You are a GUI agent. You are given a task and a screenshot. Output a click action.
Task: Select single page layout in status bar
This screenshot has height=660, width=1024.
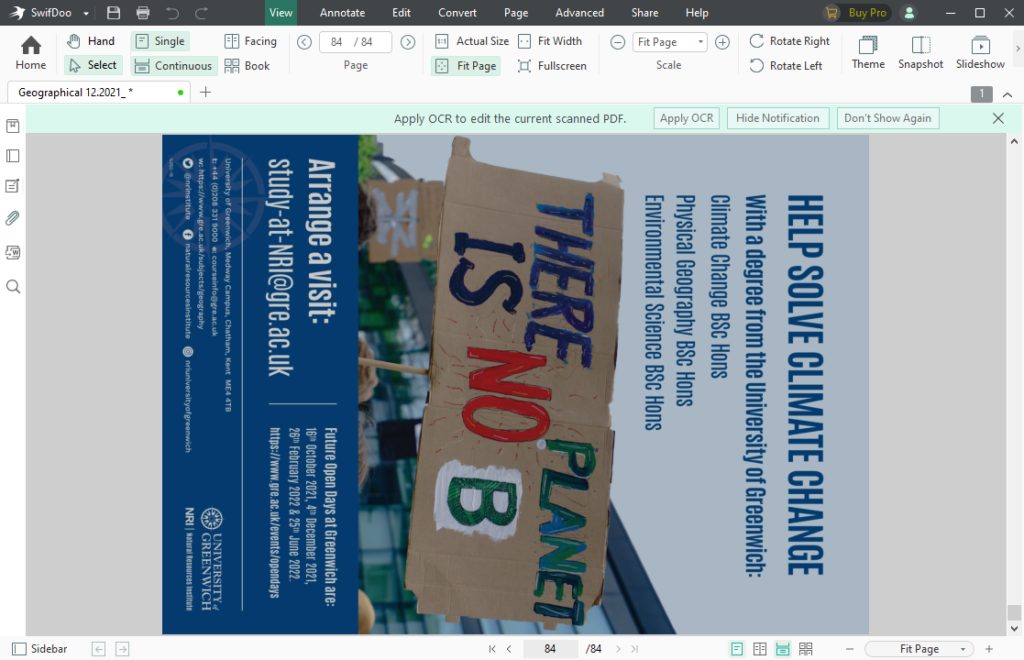(x=737, y=649)
